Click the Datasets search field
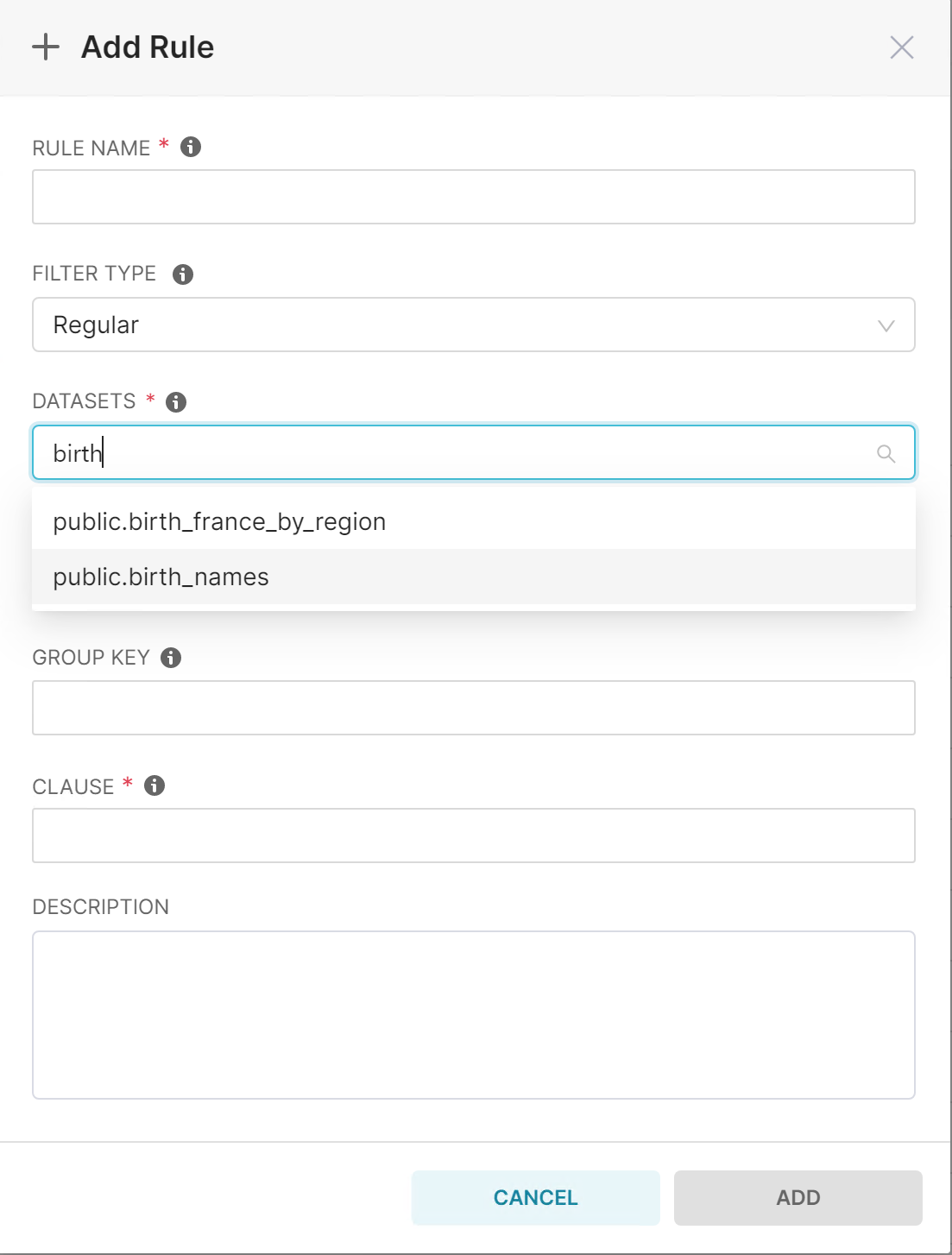 [474, 452]
